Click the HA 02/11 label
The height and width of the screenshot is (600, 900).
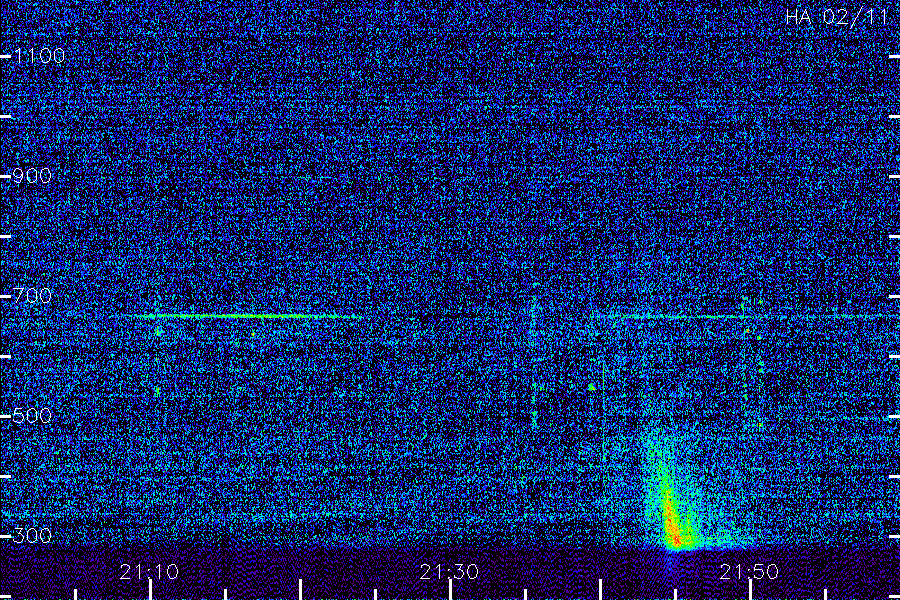[837, 17]
